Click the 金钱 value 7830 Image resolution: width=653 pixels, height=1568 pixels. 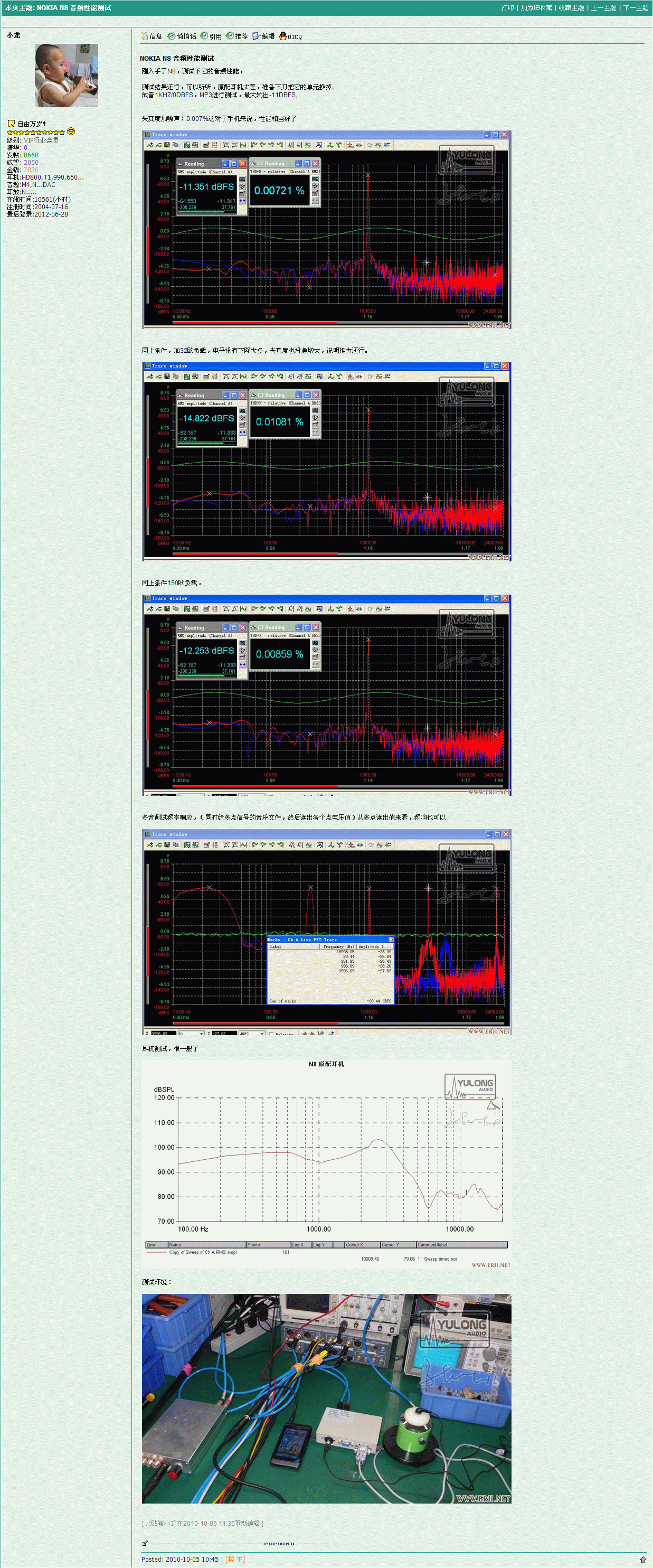coord(31,170)
